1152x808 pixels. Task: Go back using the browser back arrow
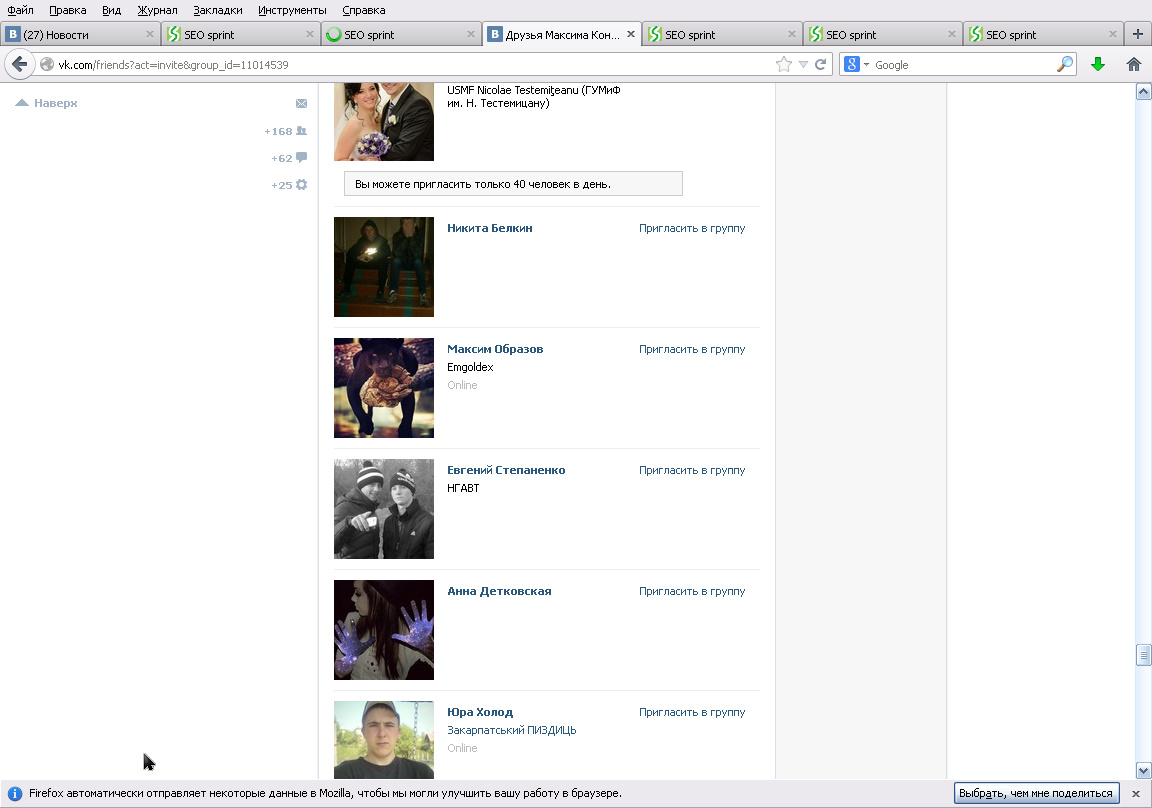[20, 65]
